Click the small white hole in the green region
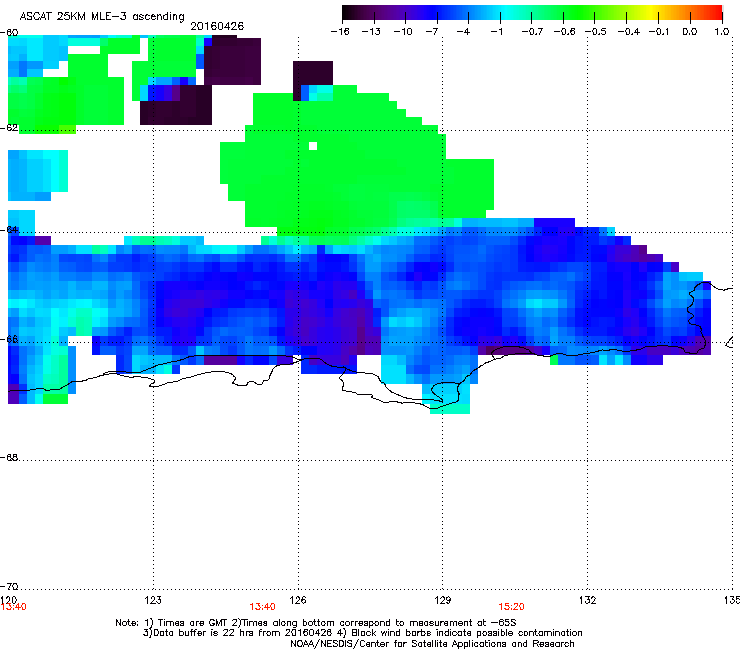 (x=313, y=146)
